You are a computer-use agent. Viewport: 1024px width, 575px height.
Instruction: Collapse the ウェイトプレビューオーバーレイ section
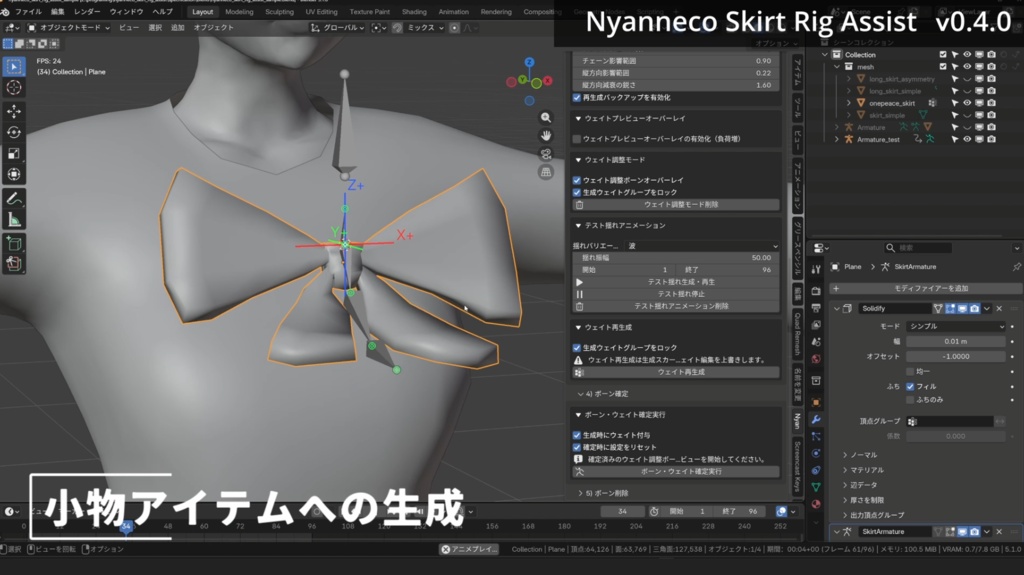578,118
